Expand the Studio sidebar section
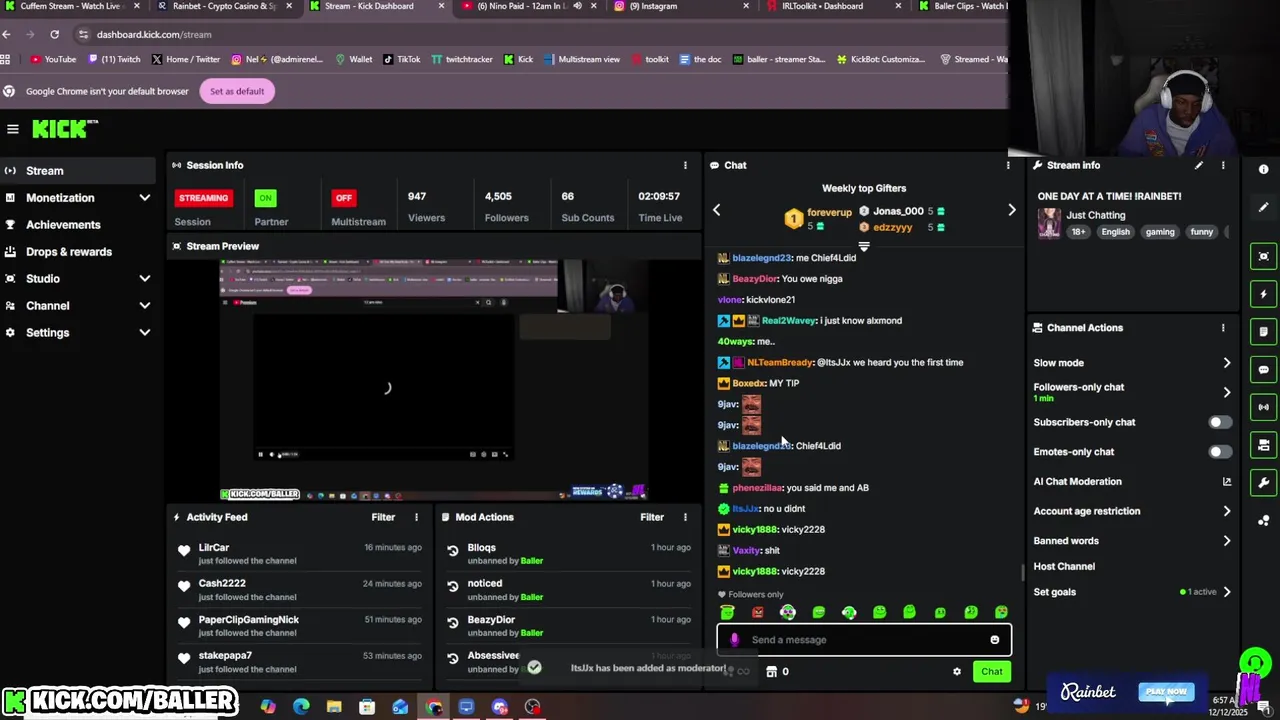The height and width of the screenshot is (720, 1280). (145, 279)
